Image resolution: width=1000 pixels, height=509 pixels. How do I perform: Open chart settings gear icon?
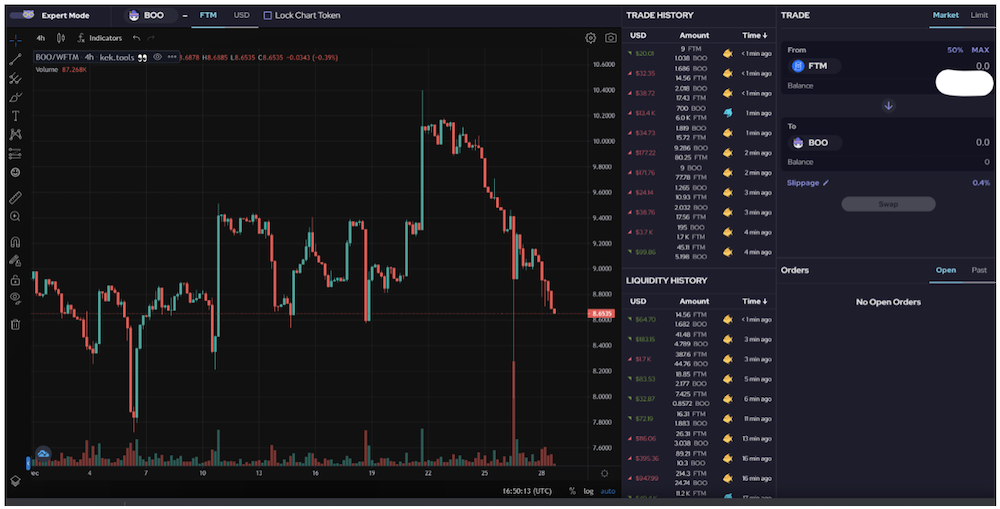591,38
